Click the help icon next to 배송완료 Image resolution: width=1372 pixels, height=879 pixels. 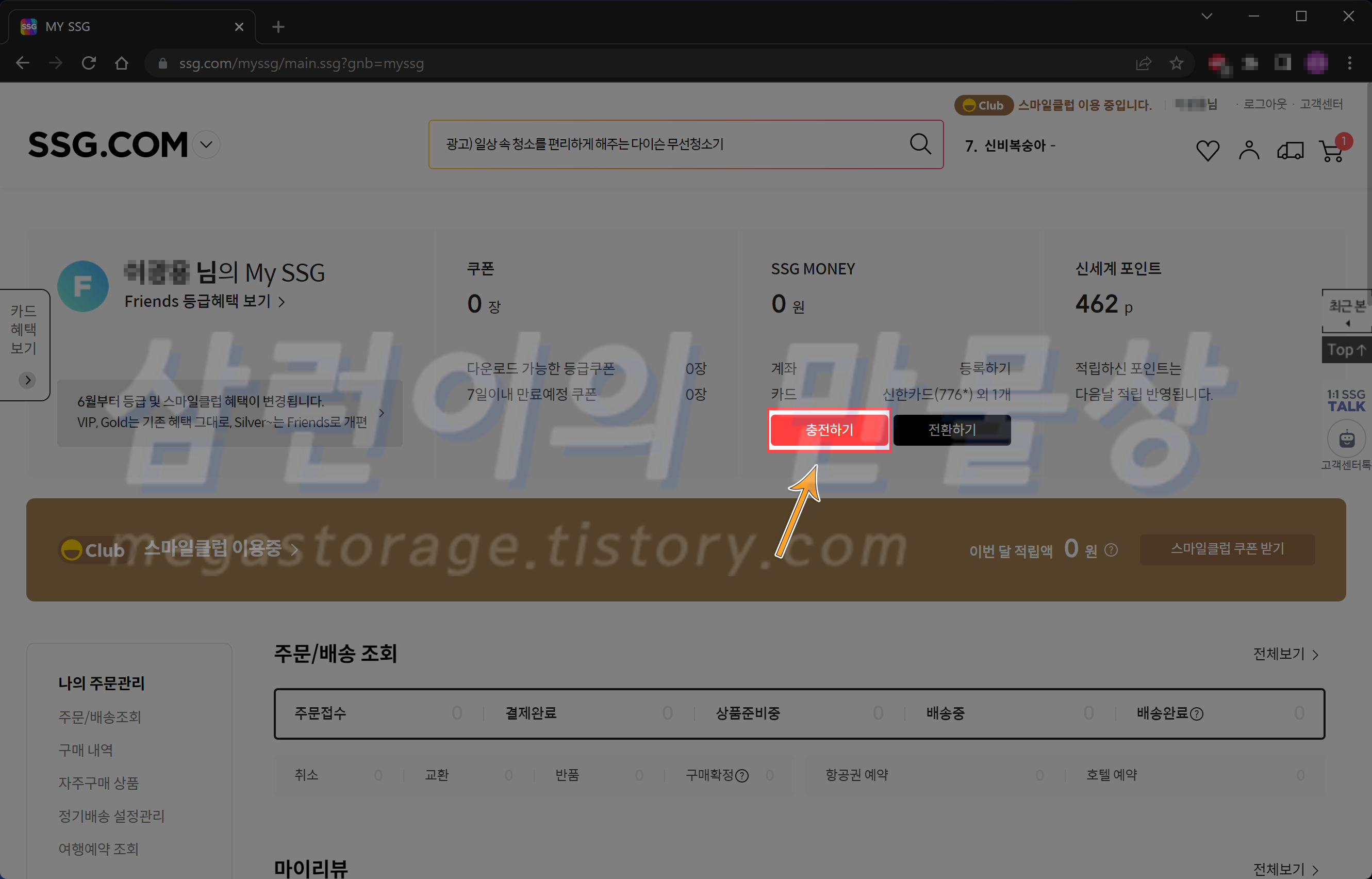[x=1197, y=714]
